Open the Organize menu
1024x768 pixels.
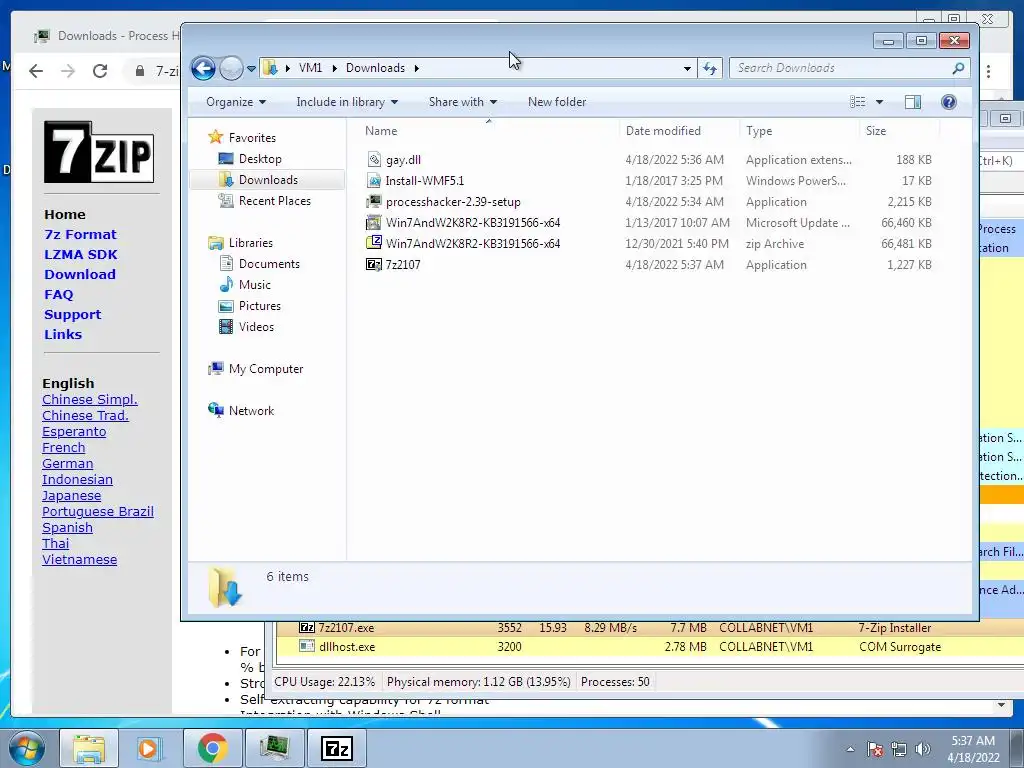tap(236, 102)
